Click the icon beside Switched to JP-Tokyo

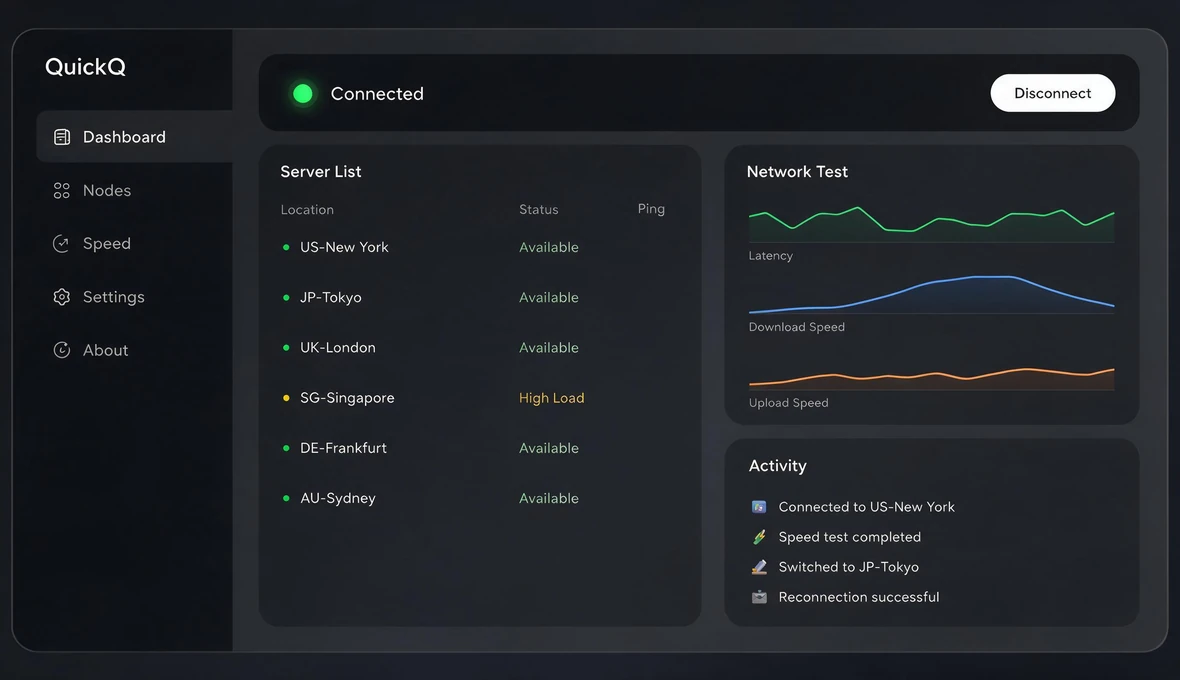click(759, 567)
